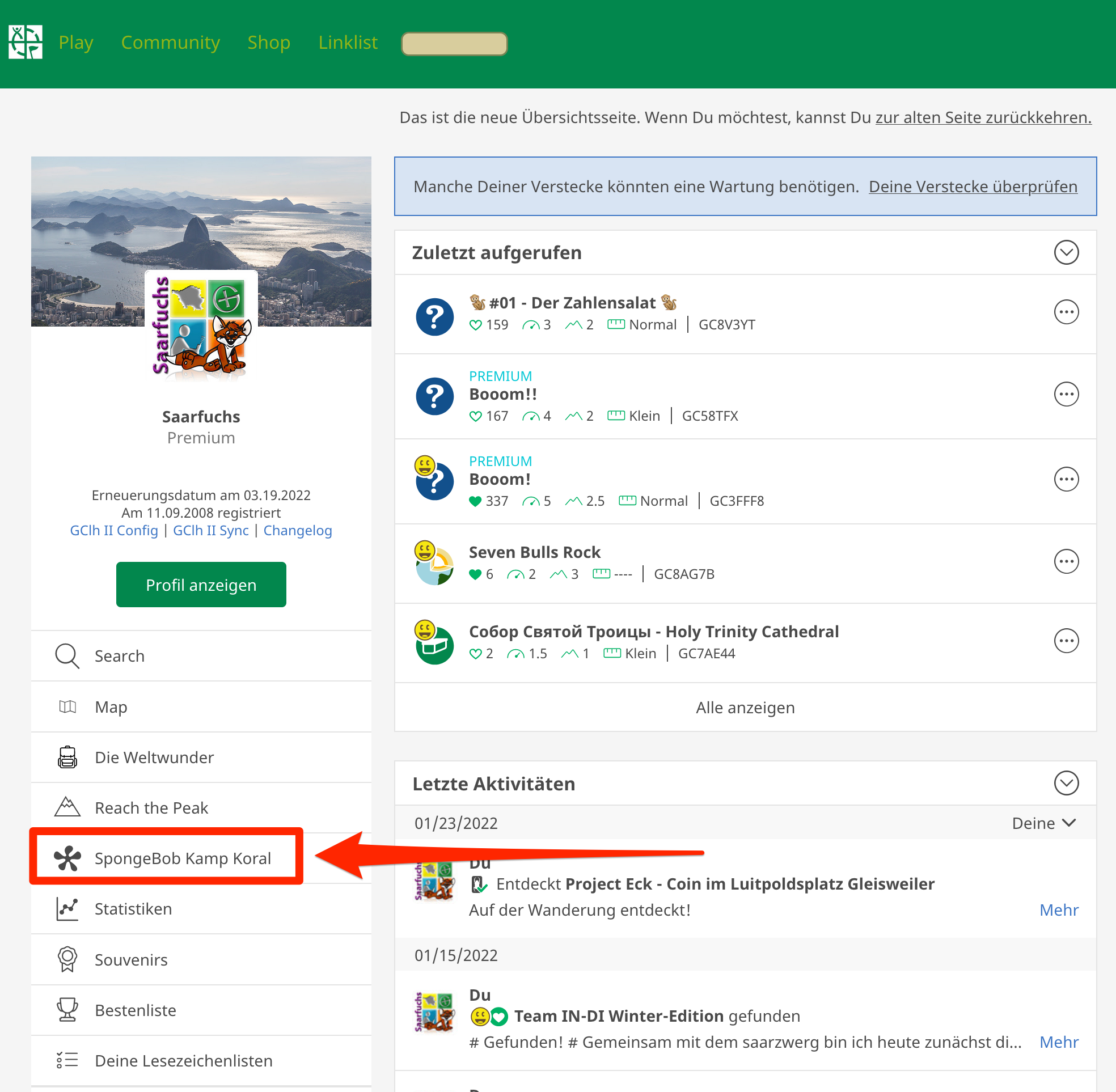Open Собор Святой Троицы cache listing
The height and width of the screenshot is (1092, 1116).
(654, 632)
